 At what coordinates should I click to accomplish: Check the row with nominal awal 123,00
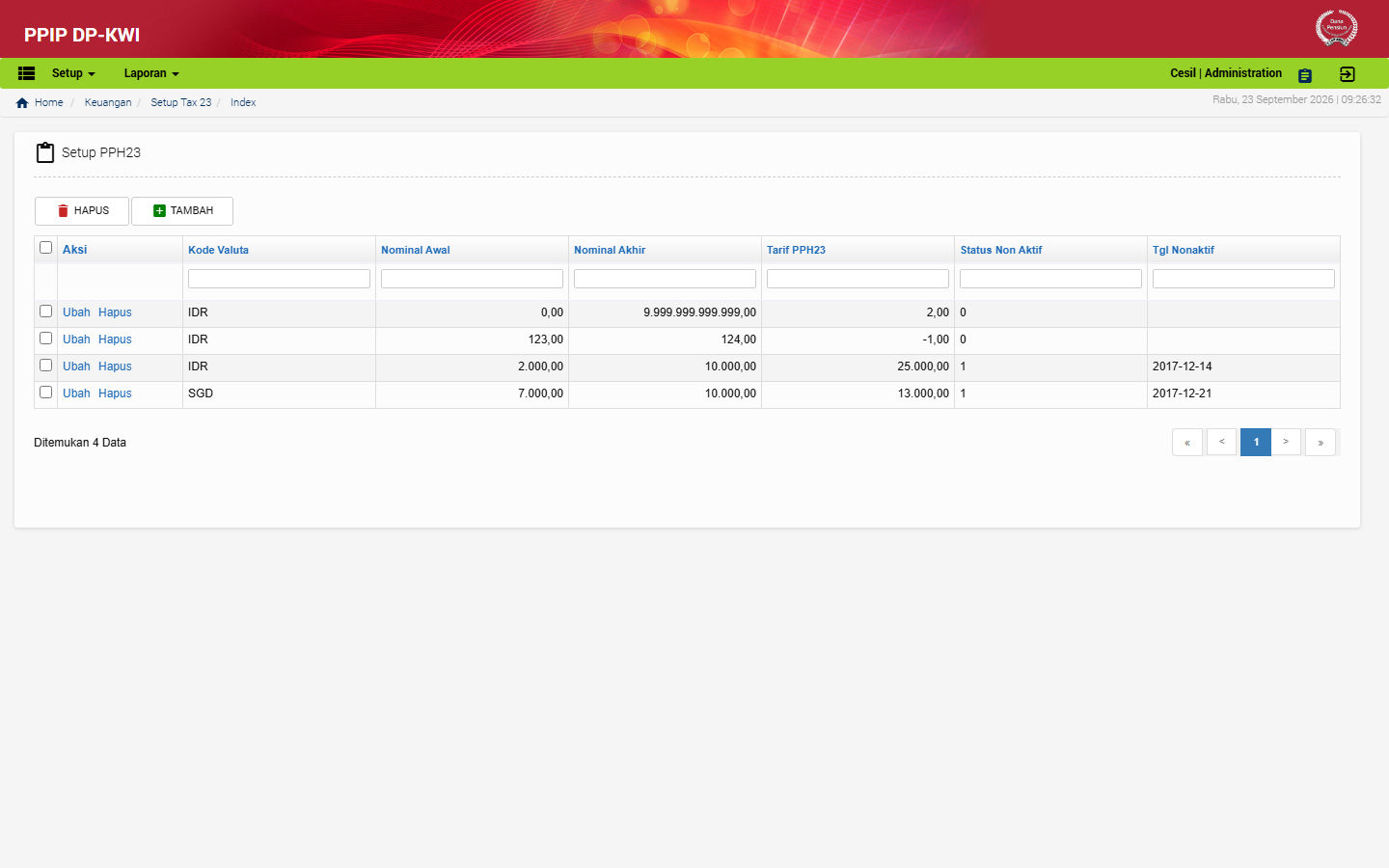coord(45,339)
